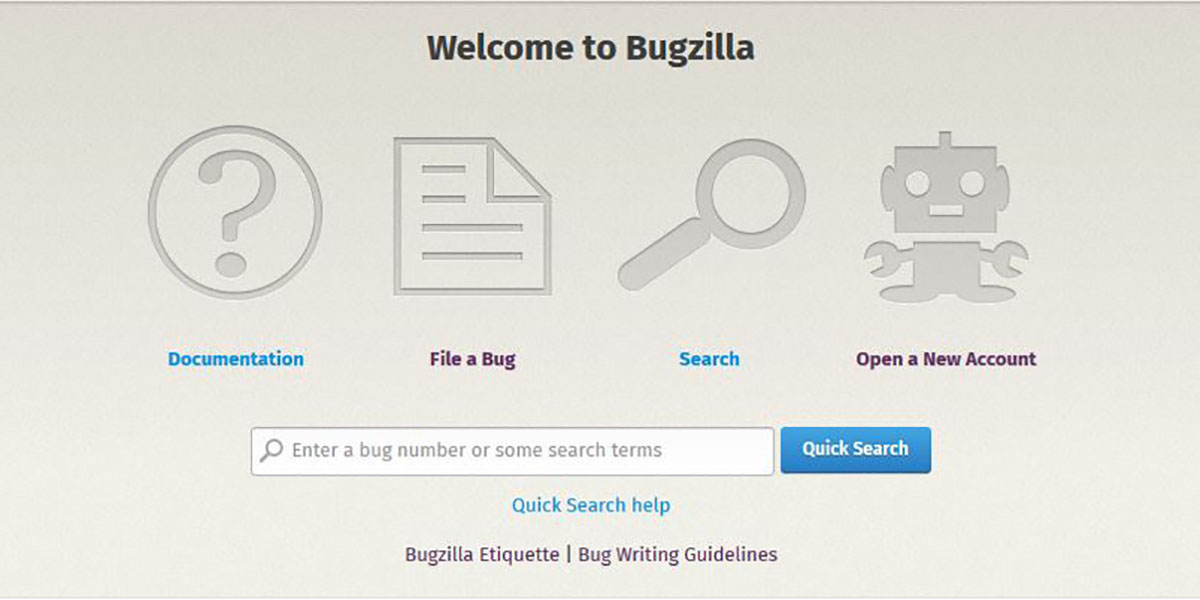Click the small magnifier inside the search box
This screenshot has width=1200, height=600.
(x=271, y=451)
